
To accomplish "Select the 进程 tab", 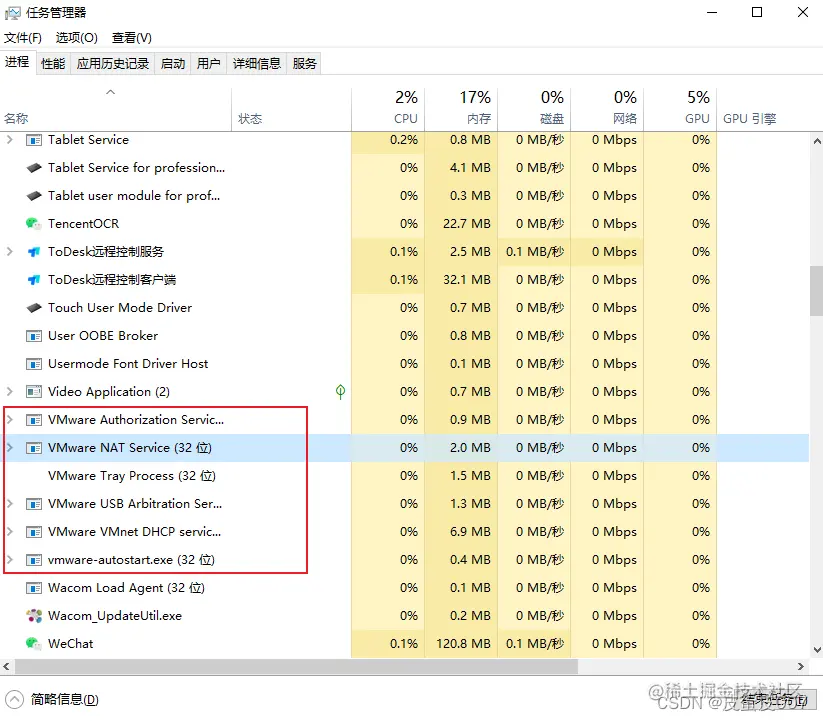I will (x=17, y=62).
